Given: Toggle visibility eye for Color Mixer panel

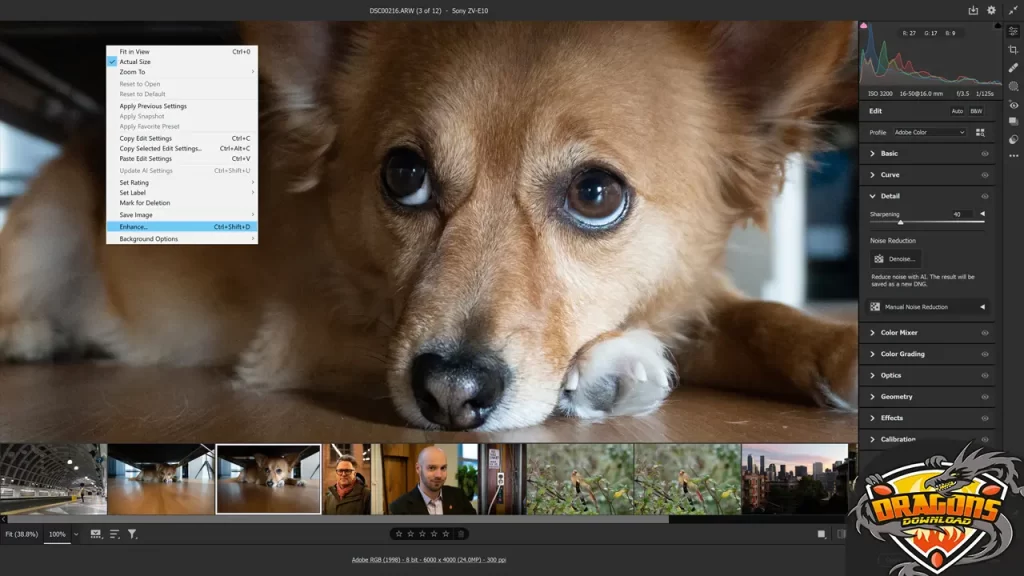Looking at the screenshot, I should click(x=984, y=333).
